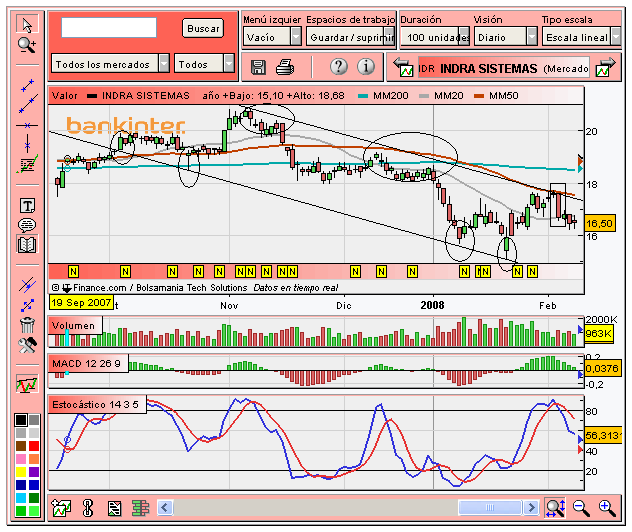
Task: Click the zoom with blue arrows icon
Action: pos(555,508)
